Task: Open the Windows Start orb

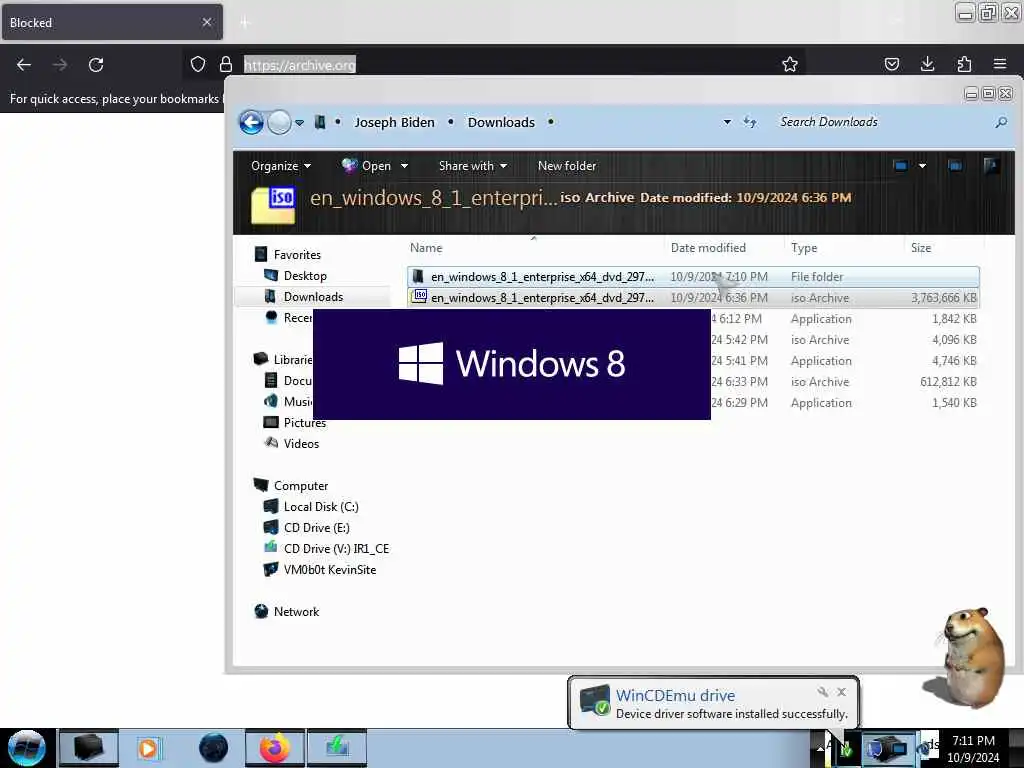Action: click(26, 748)
